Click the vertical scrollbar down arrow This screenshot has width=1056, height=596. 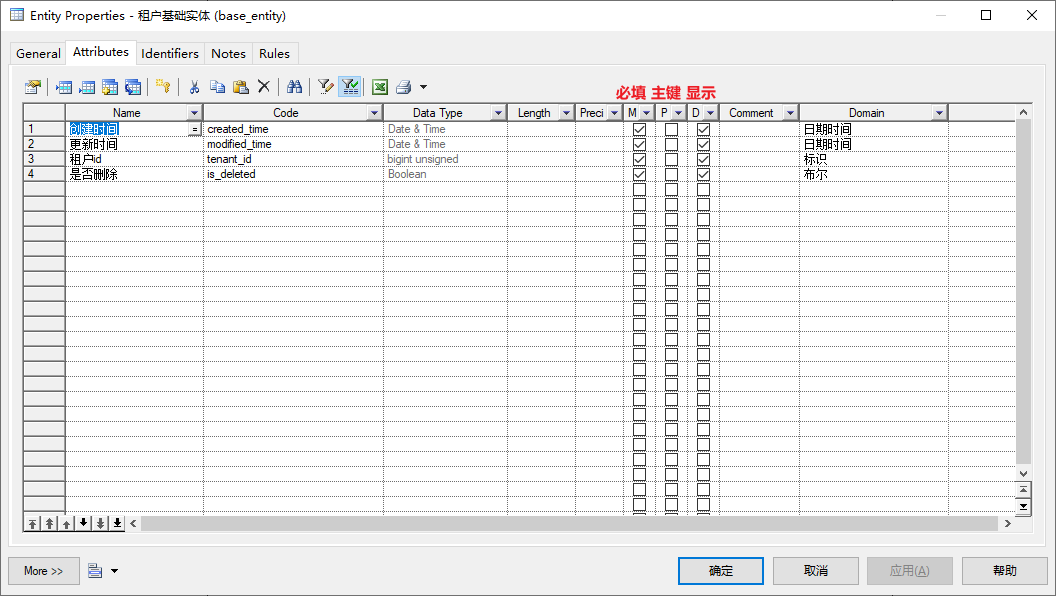1024,473
